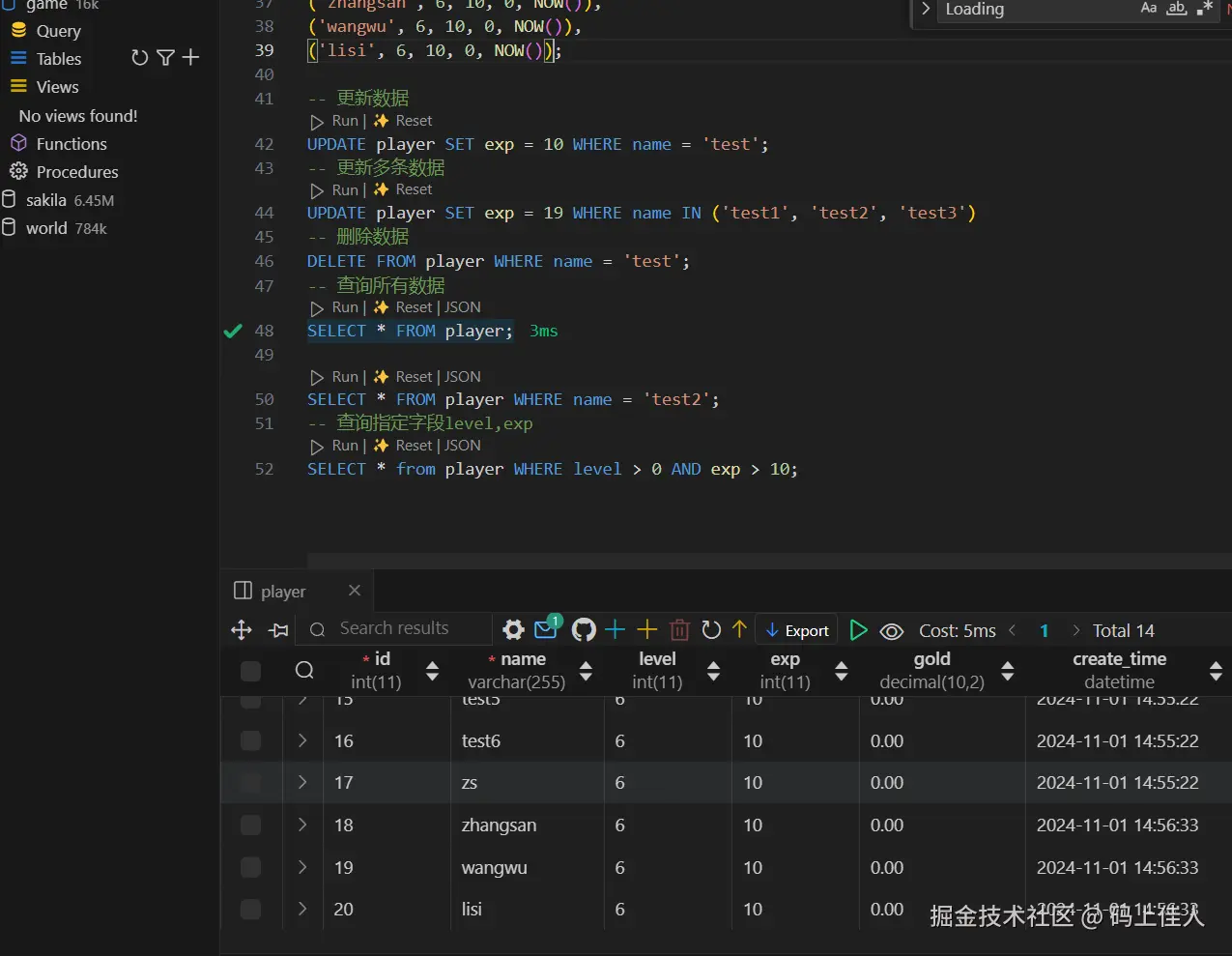1232x956 pixels.
Task: Expand row 19 details chevron
Action: (302, 866)
